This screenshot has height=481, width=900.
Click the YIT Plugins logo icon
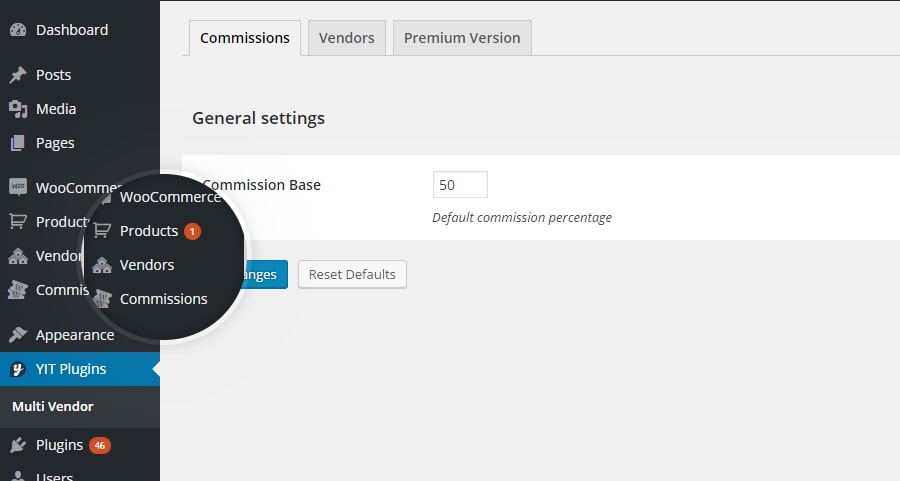[x=18, y=369]
